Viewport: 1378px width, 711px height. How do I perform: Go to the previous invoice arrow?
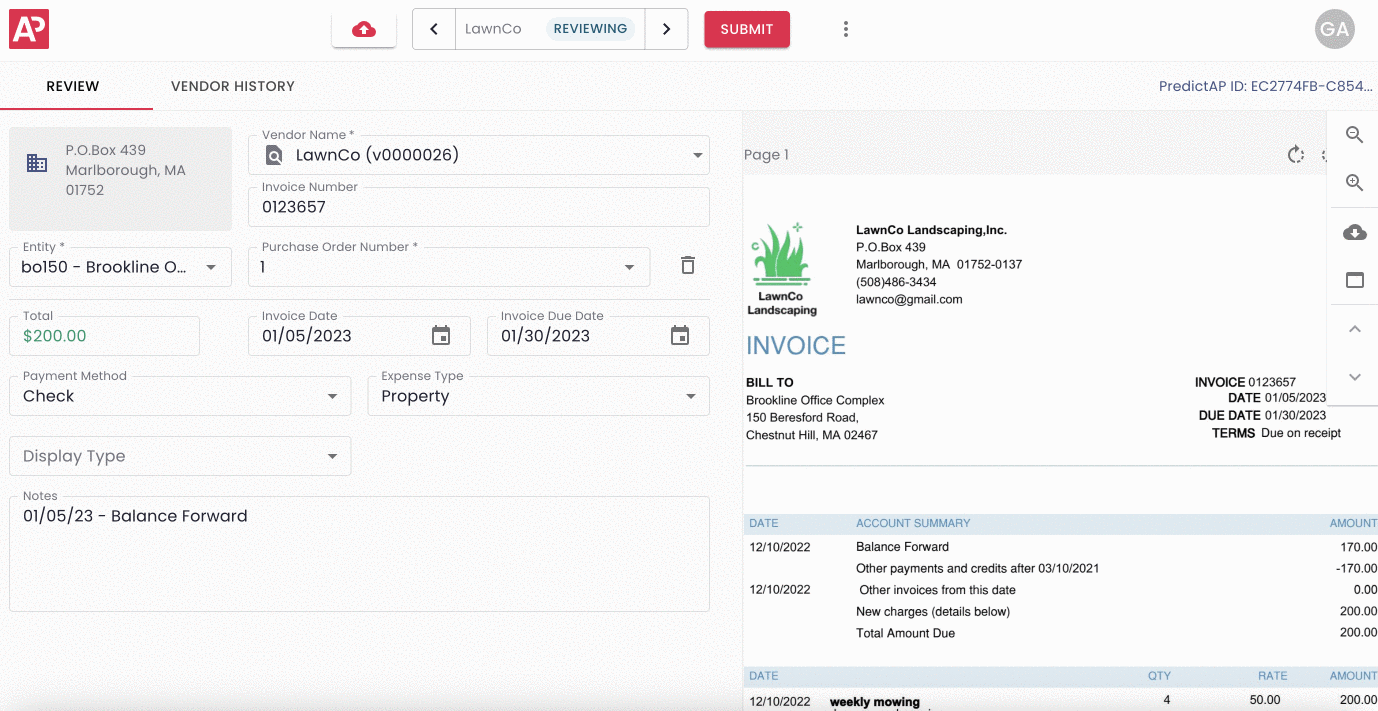(434, 29)
